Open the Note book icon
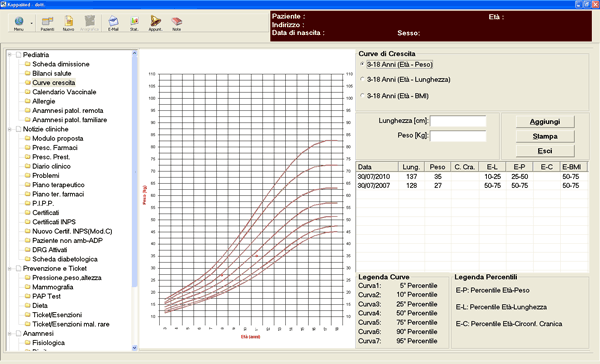600x364 pixels. [176, 22]
